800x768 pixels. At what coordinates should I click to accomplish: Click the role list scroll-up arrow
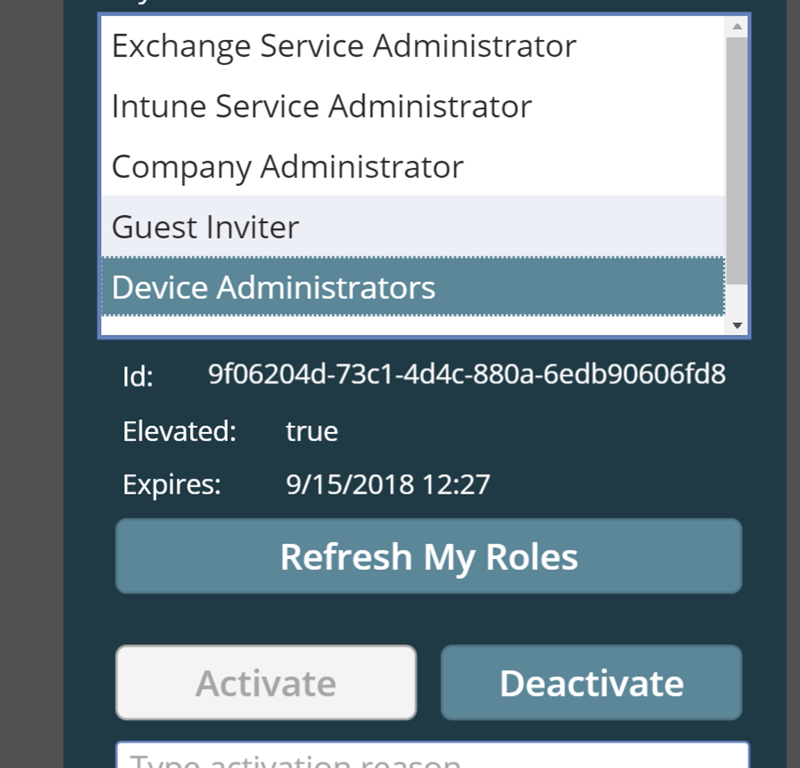coord(737,26)
